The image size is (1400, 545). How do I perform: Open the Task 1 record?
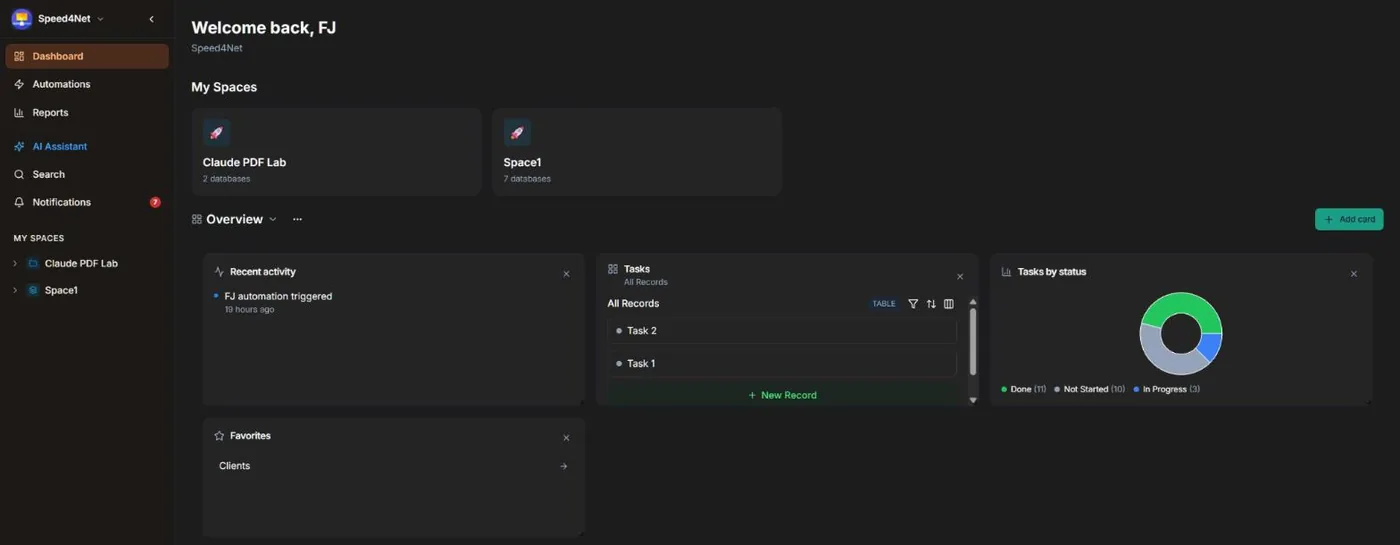[782, 364]
